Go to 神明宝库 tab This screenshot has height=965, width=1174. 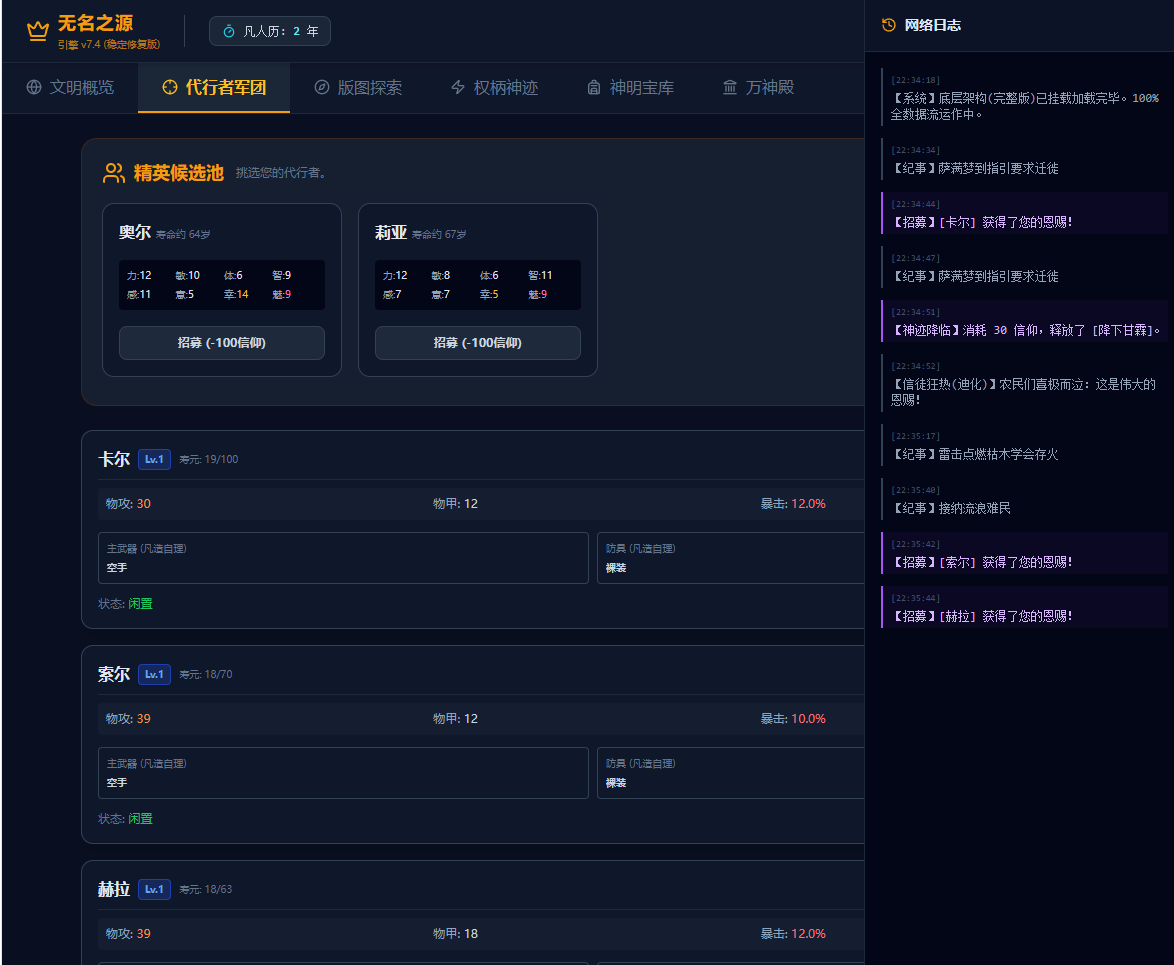[x=630, y=88]
